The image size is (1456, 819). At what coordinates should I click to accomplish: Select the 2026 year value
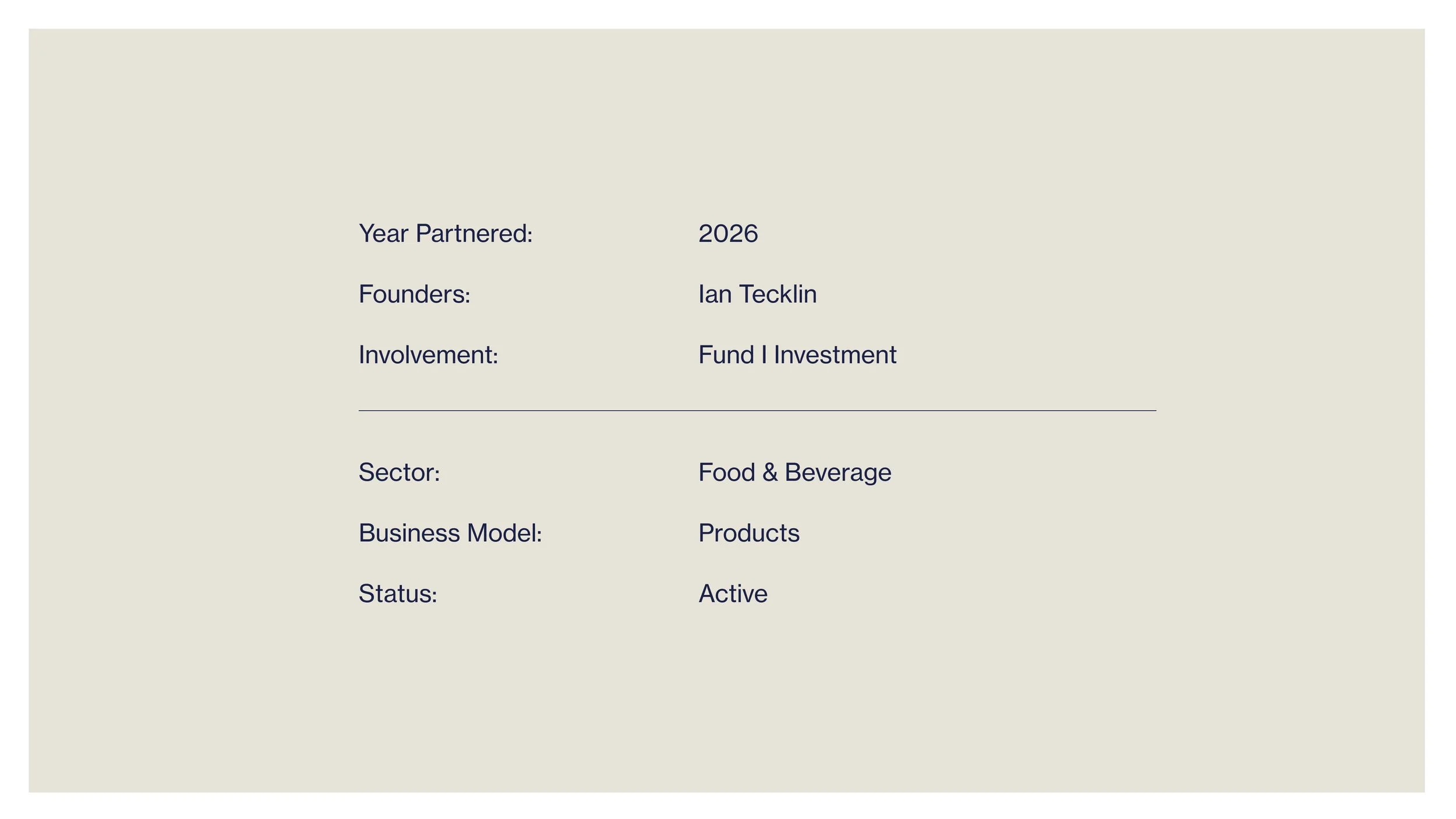click(728, 234)
